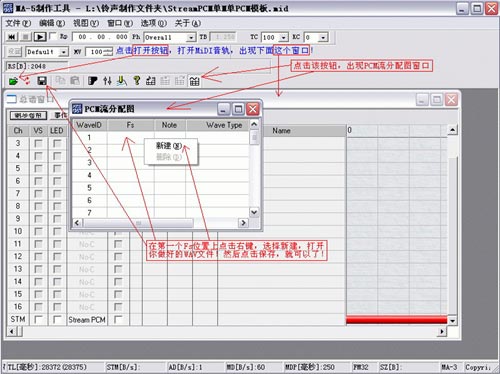500x374 pixels.
Task: Click the Fs column header
Action: [130, 125]
